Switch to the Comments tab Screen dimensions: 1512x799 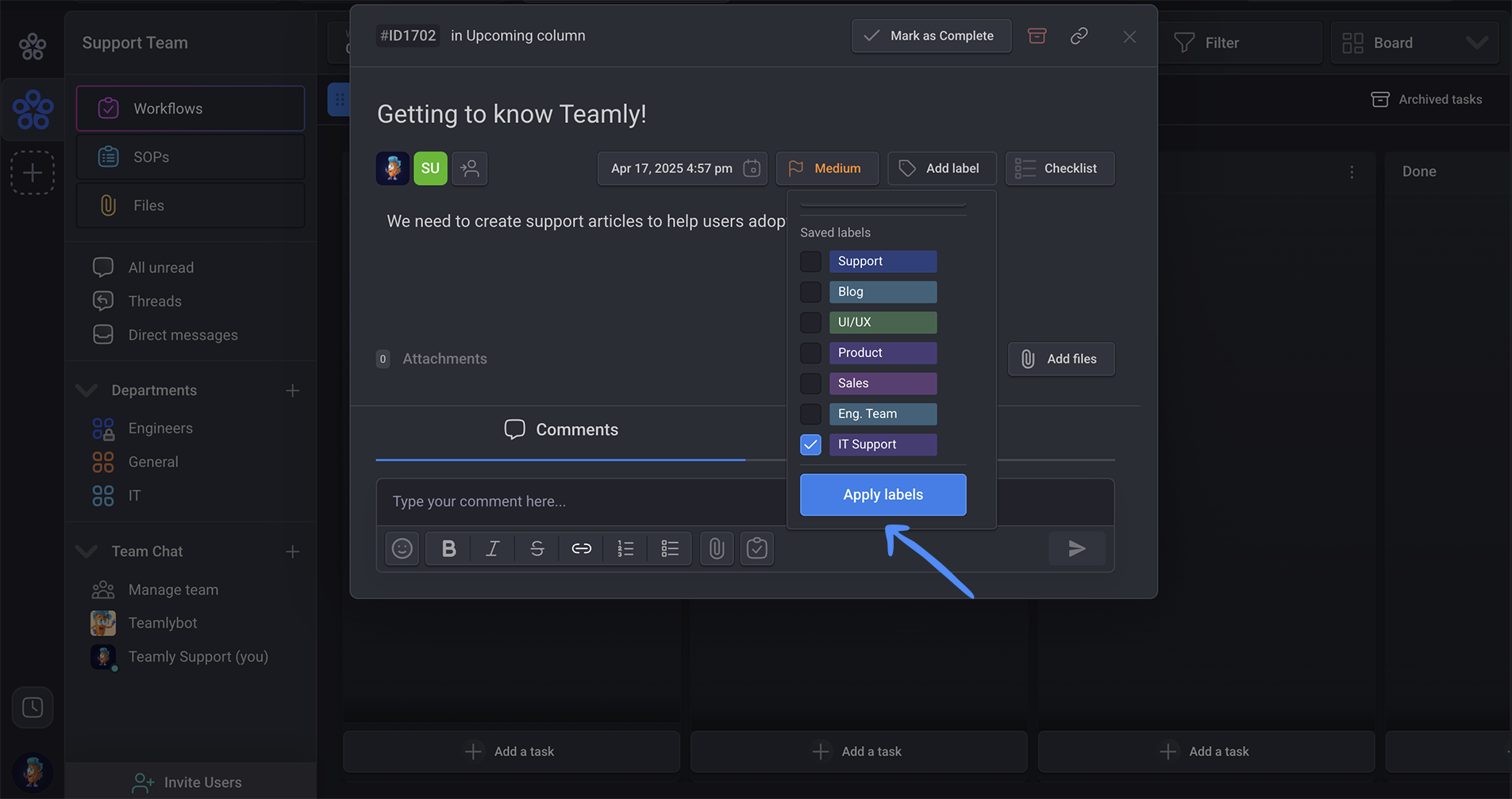560,430
